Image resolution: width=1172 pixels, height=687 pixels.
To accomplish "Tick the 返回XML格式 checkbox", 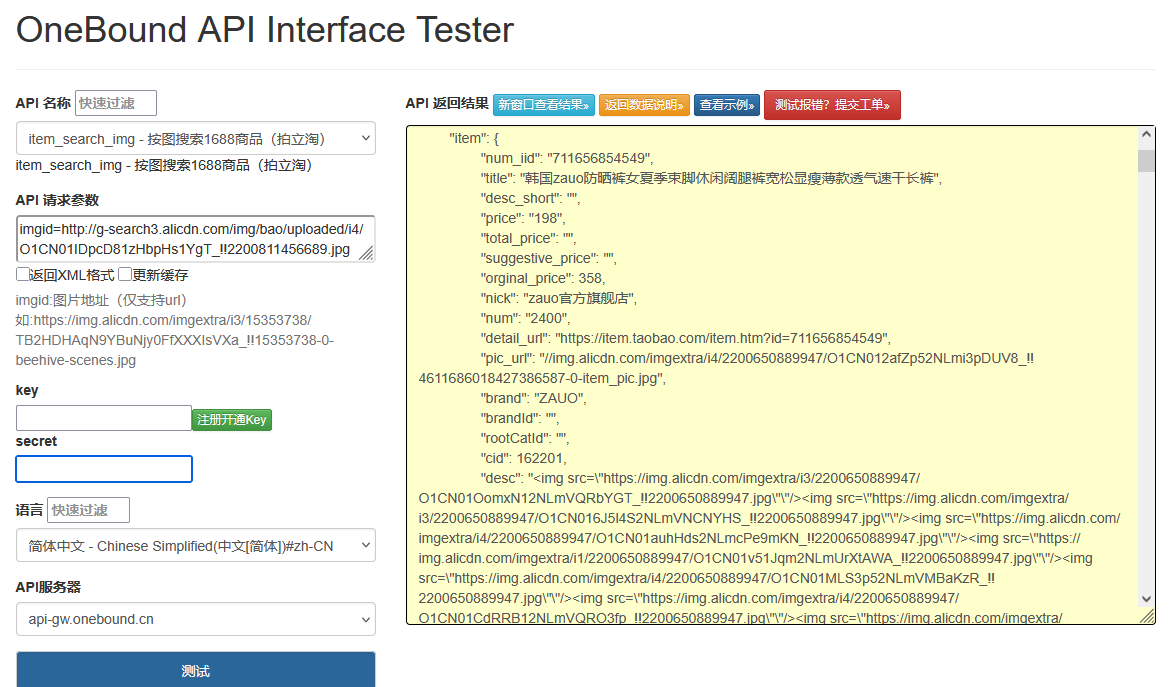I will [x=22, y=274].
